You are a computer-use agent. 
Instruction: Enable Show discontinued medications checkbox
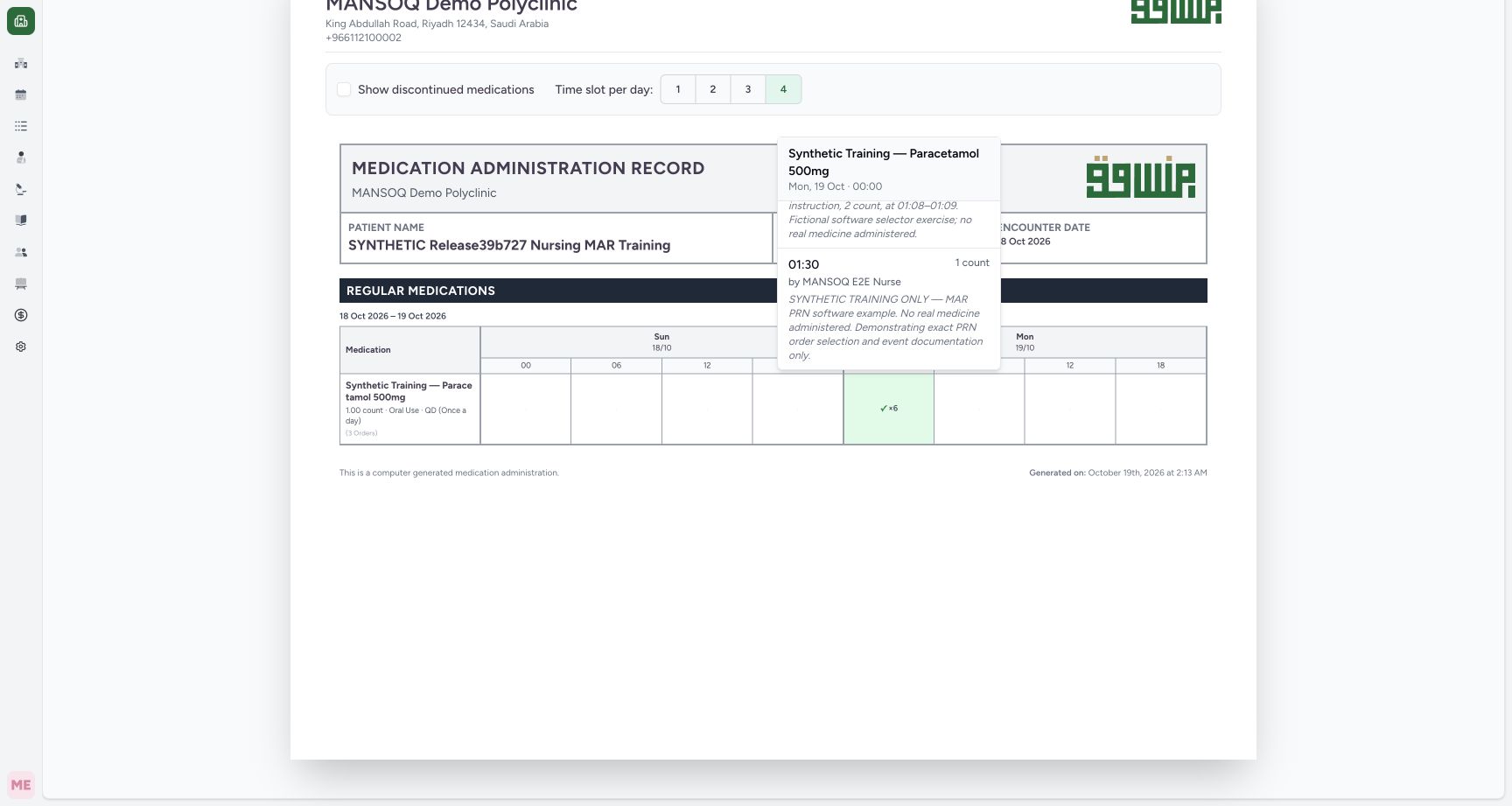(x=344, y=89)
